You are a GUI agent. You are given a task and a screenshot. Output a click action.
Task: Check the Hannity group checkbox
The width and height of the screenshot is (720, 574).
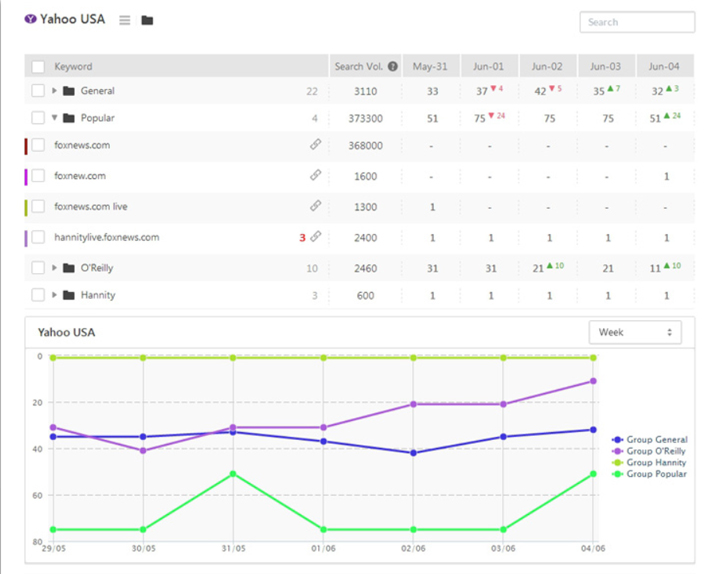[38, 295]
